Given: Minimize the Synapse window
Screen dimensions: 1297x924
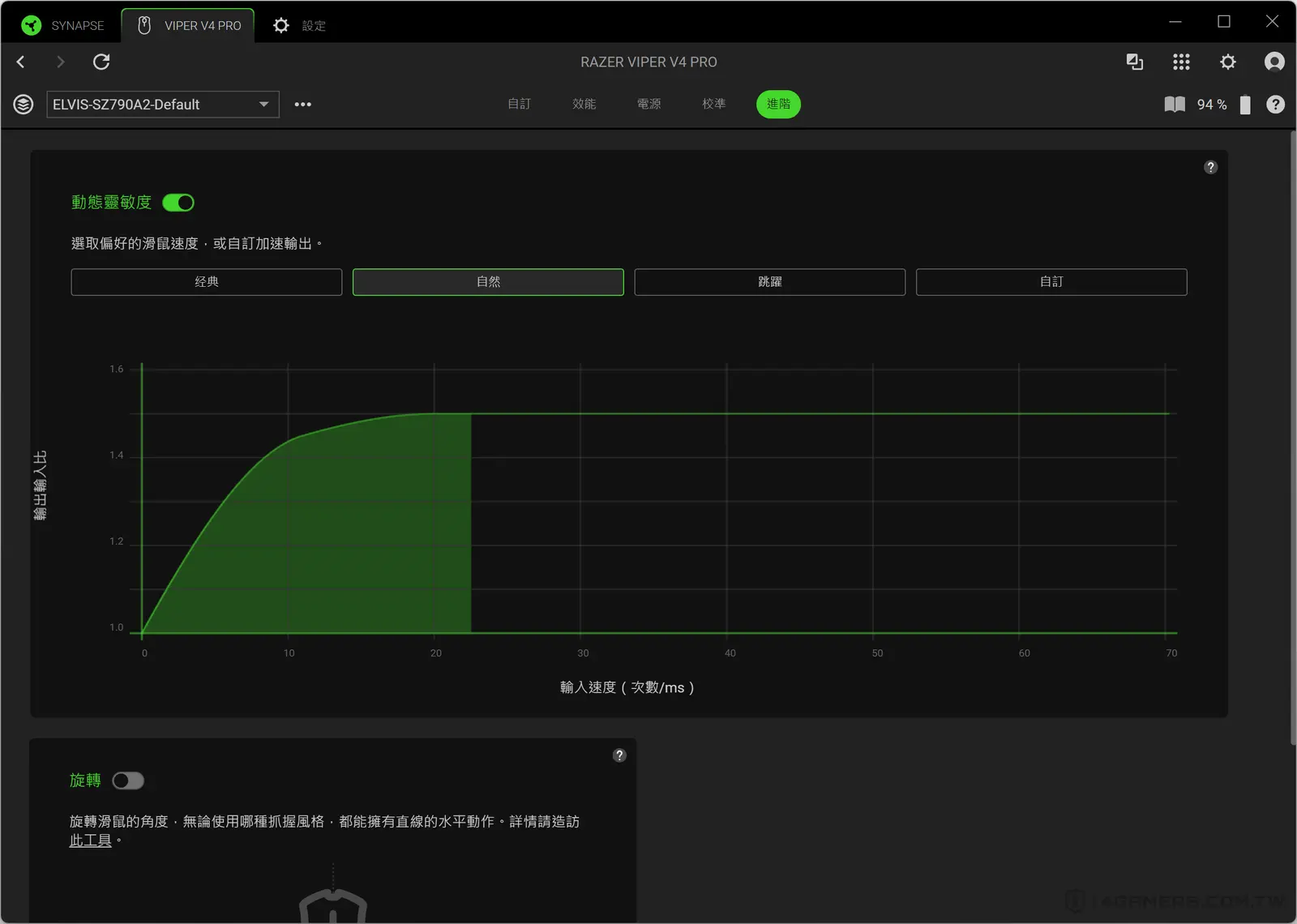Looking at the screenshot, I should pyautogui.click(x=1175, y=22).
